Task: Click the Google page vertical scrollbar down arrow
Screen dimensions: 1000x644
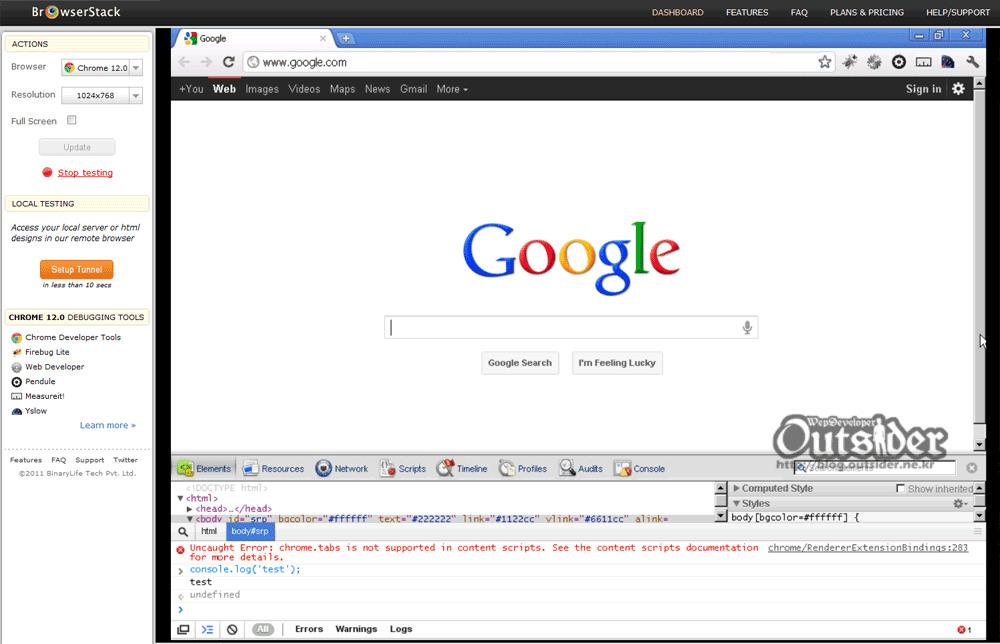Action: click(x=980, y=444)
